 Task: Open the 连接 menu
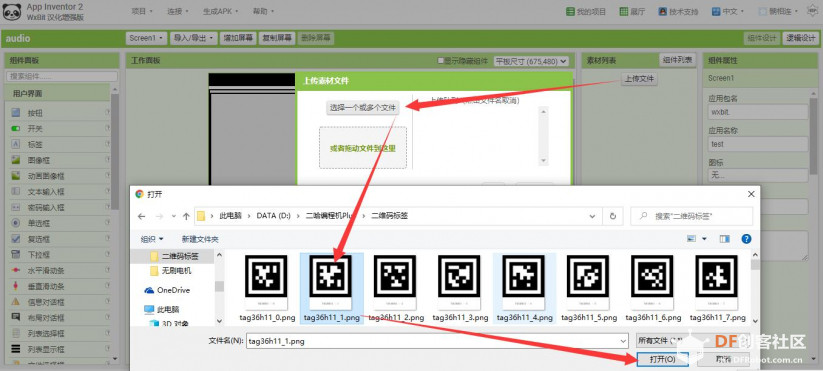click(x=178, y=12)
